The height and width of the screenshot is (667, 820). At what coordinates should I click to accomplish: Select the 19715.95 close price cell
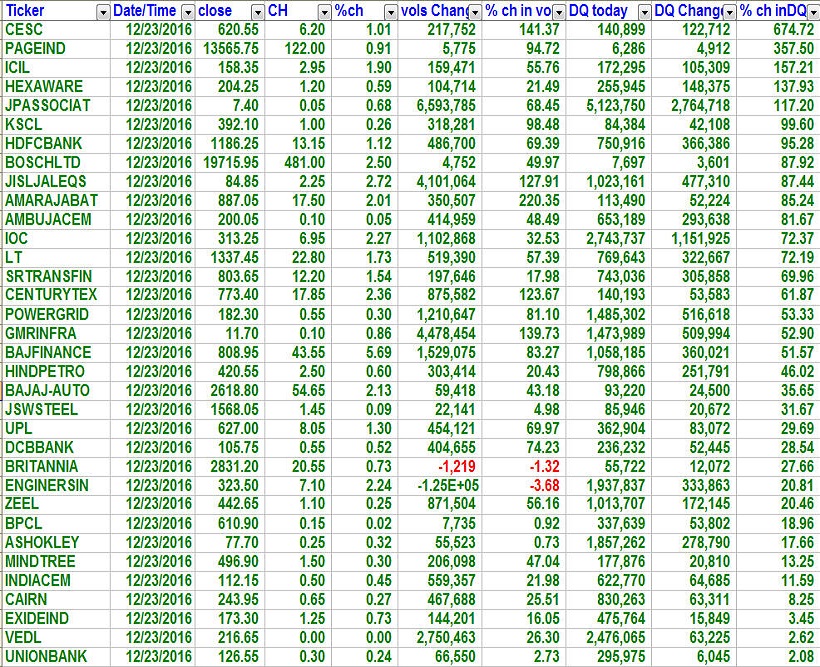tap(230, 163)
